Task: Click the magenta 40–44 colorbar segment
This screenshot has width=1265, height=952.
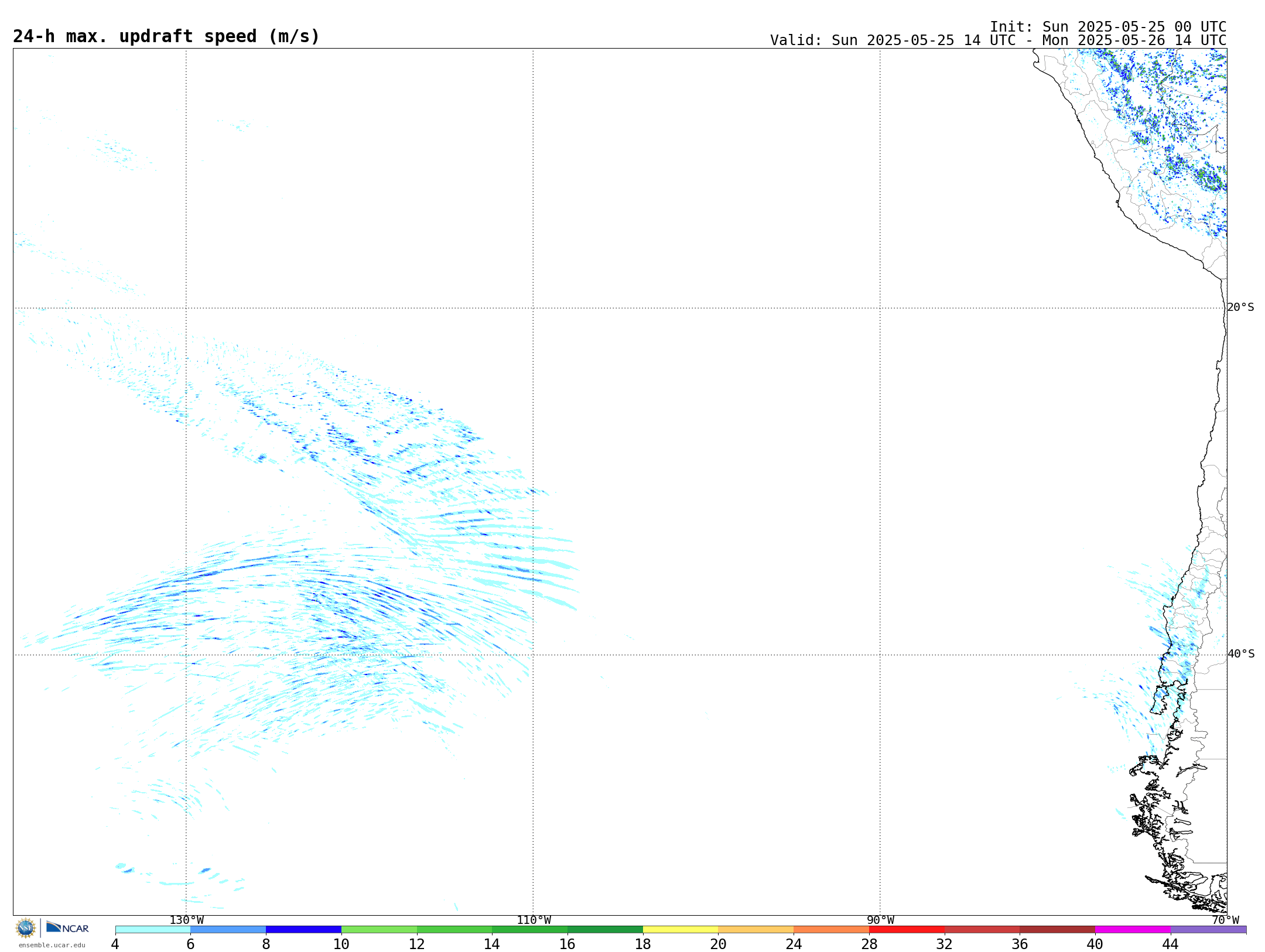Action: pyautogui.click(x=1133, y=930)
